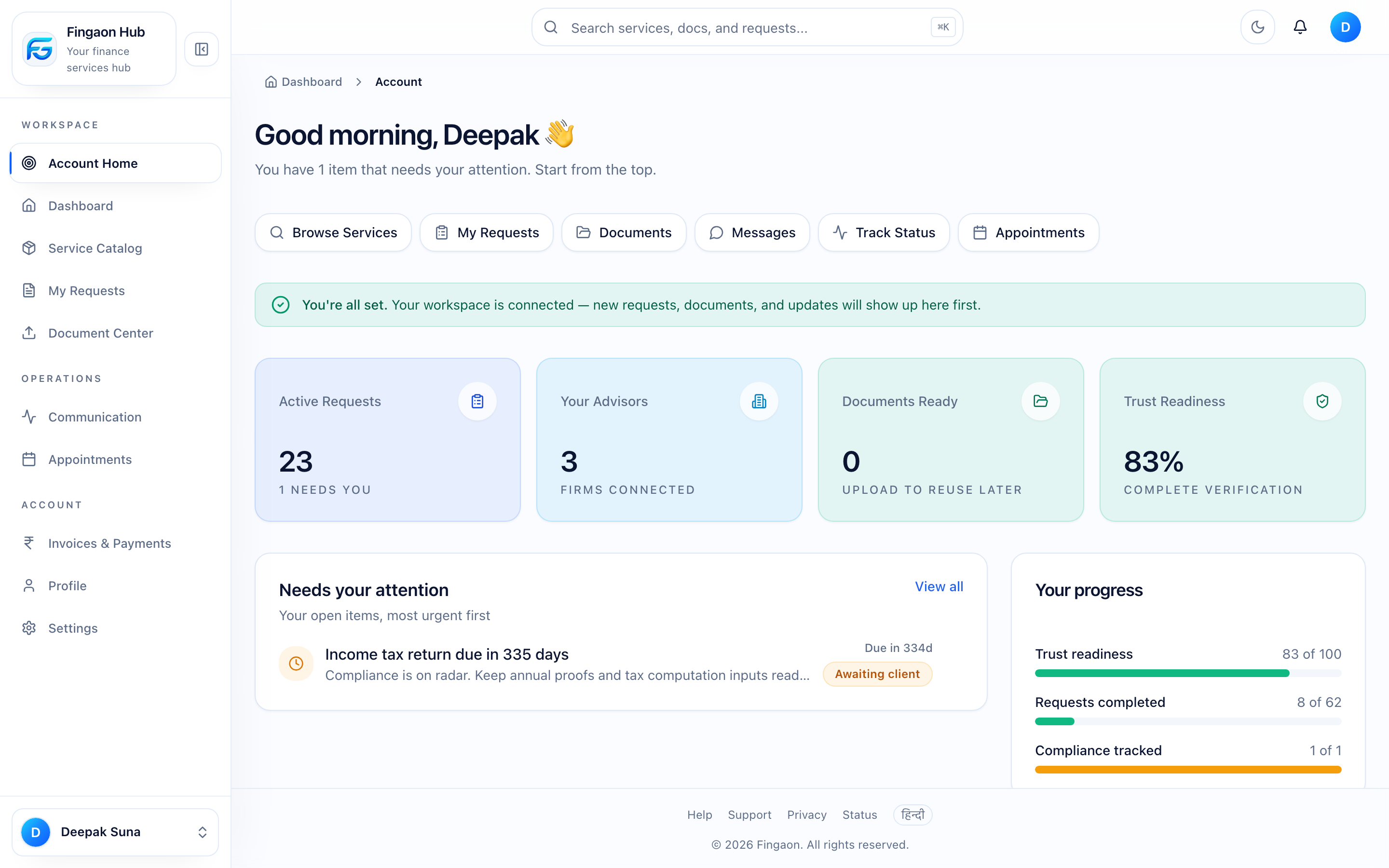Click the clipboard icon on Active Requests
This screenshot has width=1389, height=868.
pos(477,401)
